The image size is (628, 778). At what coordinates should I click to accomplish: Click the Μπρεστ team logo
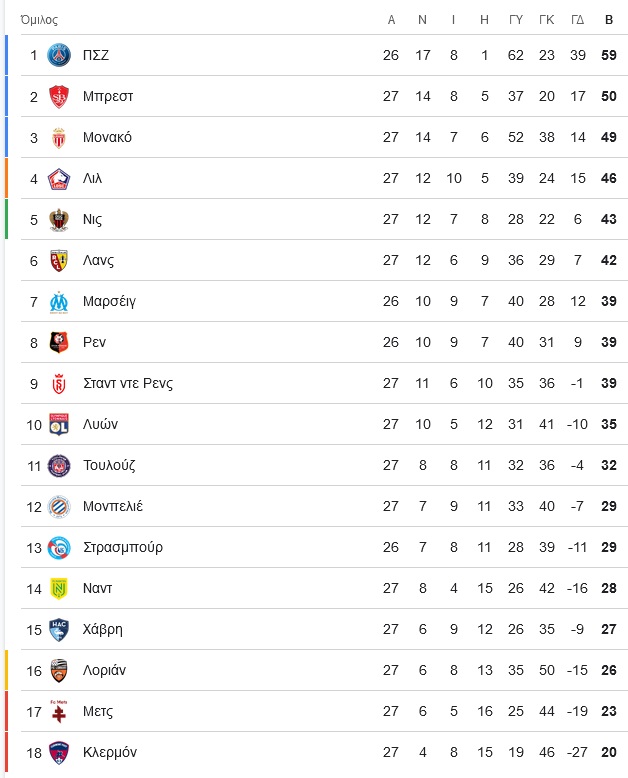click(x=59, y=96)
